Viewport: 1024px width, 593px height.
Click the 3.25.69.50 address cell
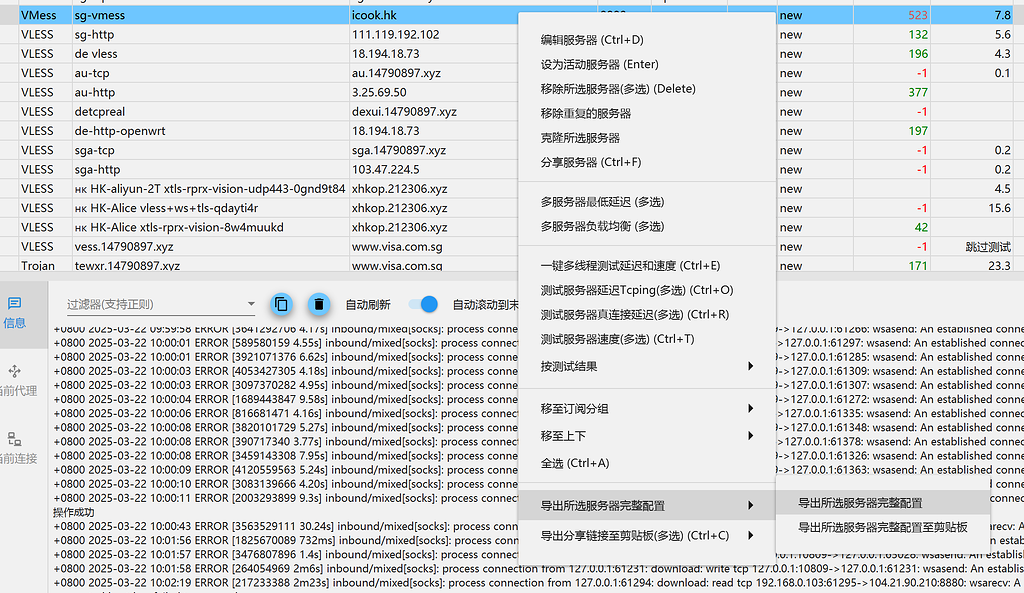(x=434, y=92)
